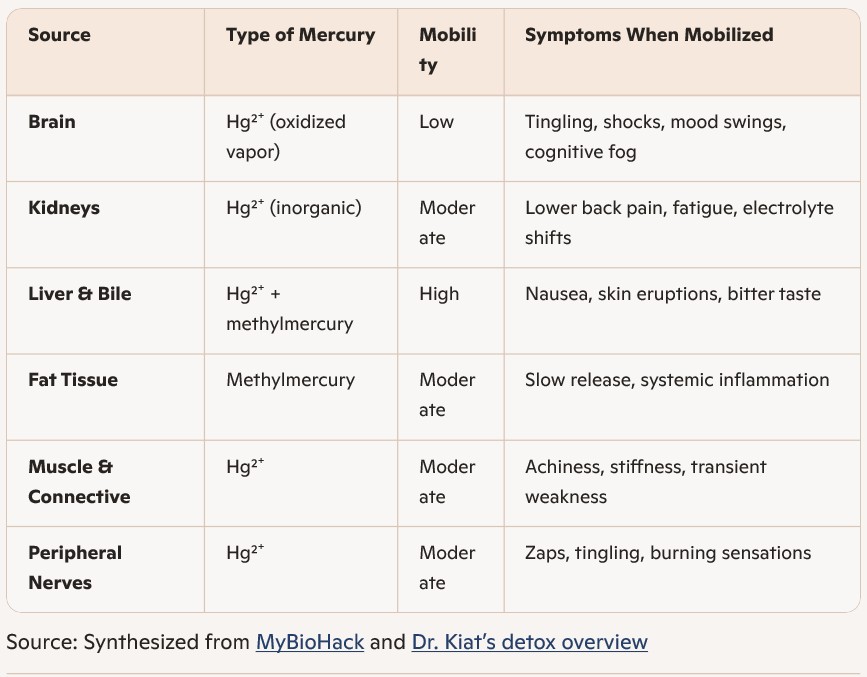This screenshot has width=867, height=677.
Task: Select the Peripheral Nerves row label
Action: tap(75, 567)
